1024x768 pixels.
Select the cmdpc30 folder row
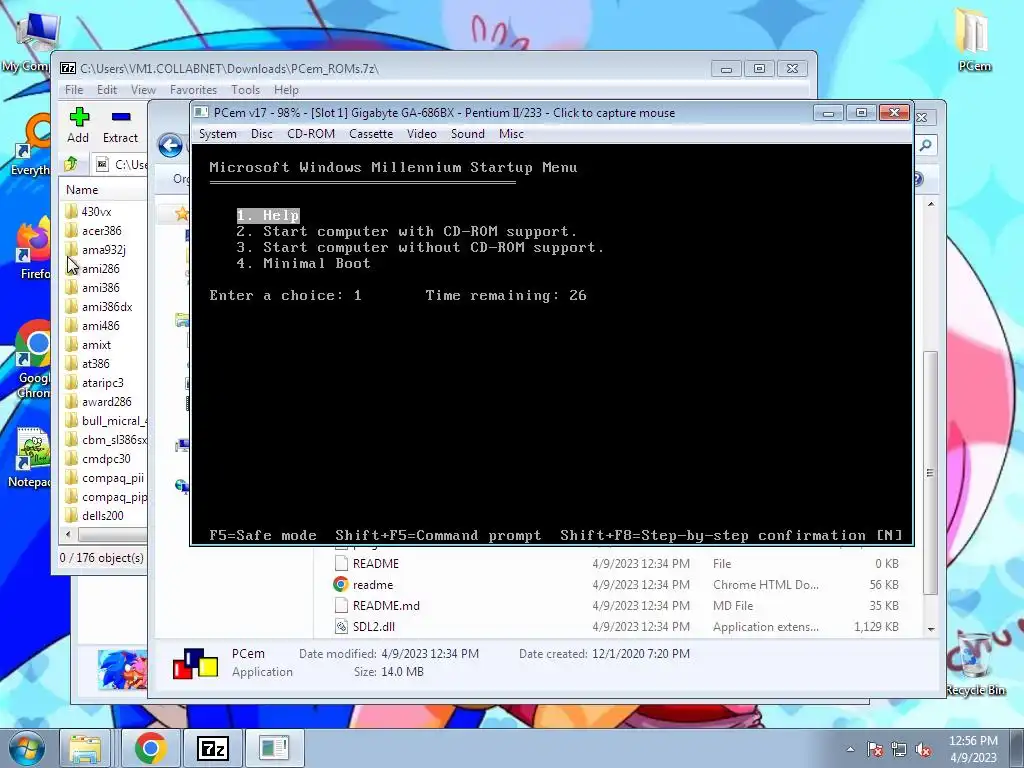(x=104, y=459)
